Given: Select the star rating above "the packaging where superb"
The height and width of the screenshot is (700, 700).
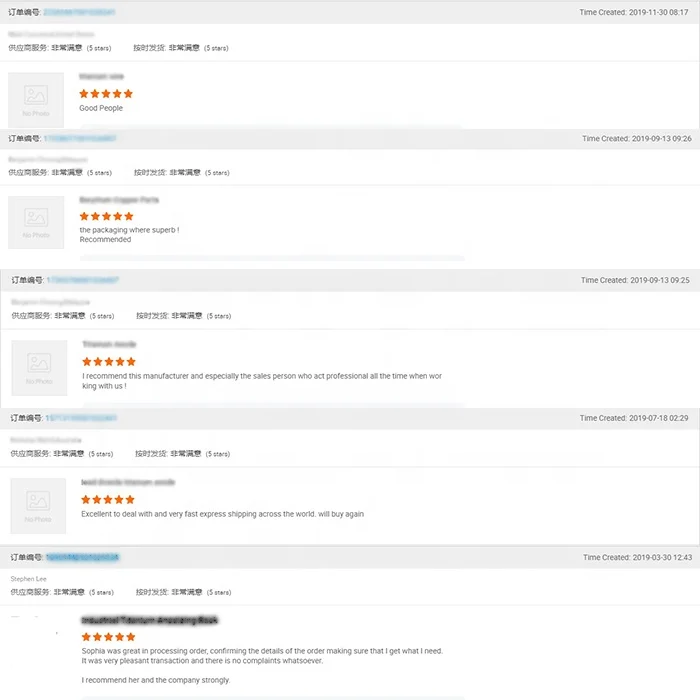Looking at the screenshot, I should coord(106,216).
